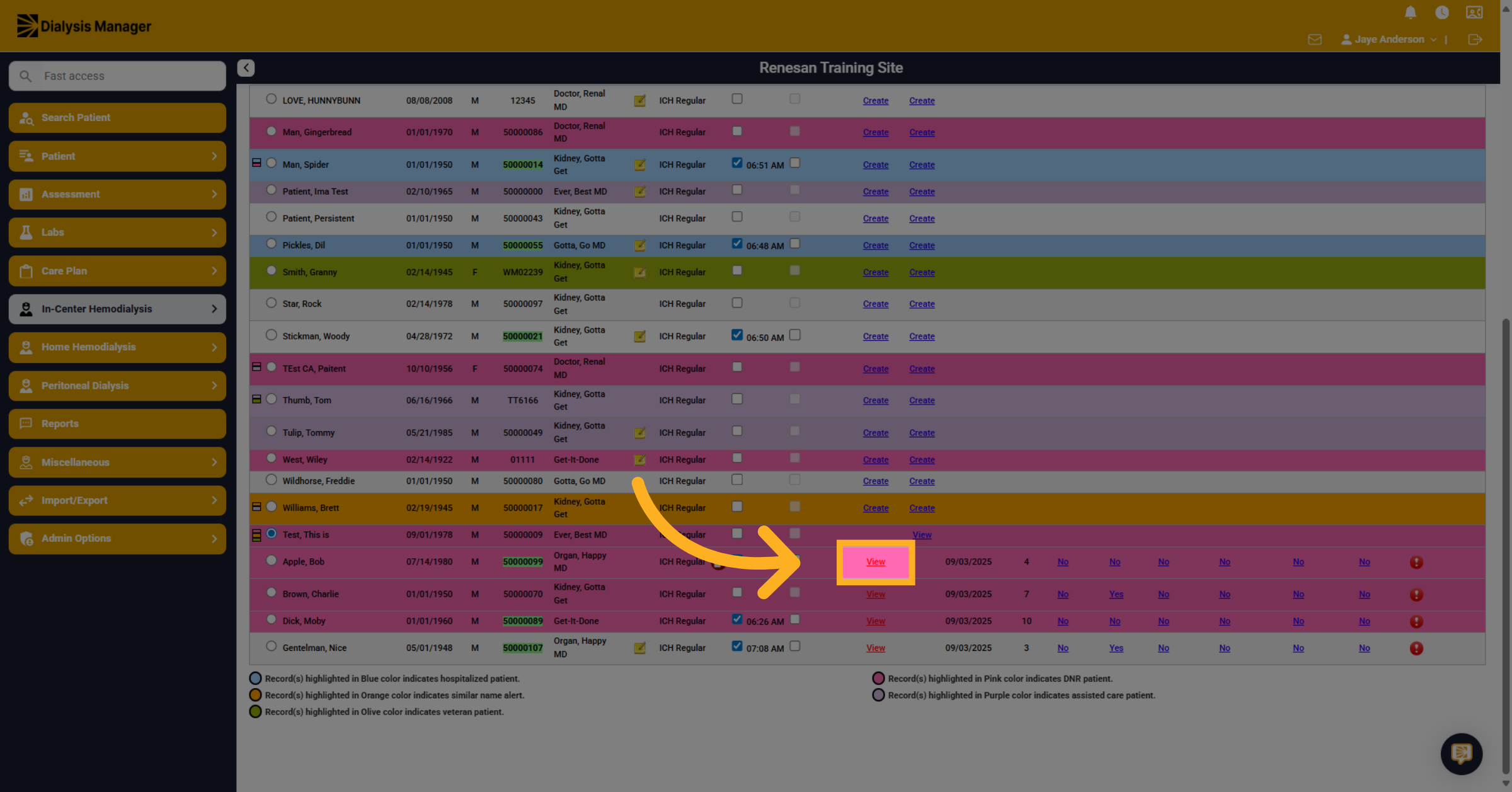Select radio button for Star, Rock
The width and height of the screenshot is (1512, 792).
[x=271, y=302]
